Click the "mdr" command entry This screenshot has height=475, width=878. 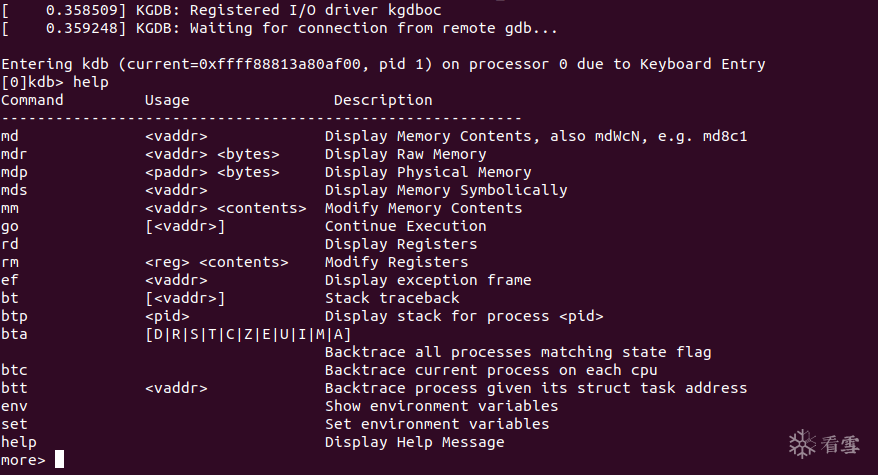[14, 154]
